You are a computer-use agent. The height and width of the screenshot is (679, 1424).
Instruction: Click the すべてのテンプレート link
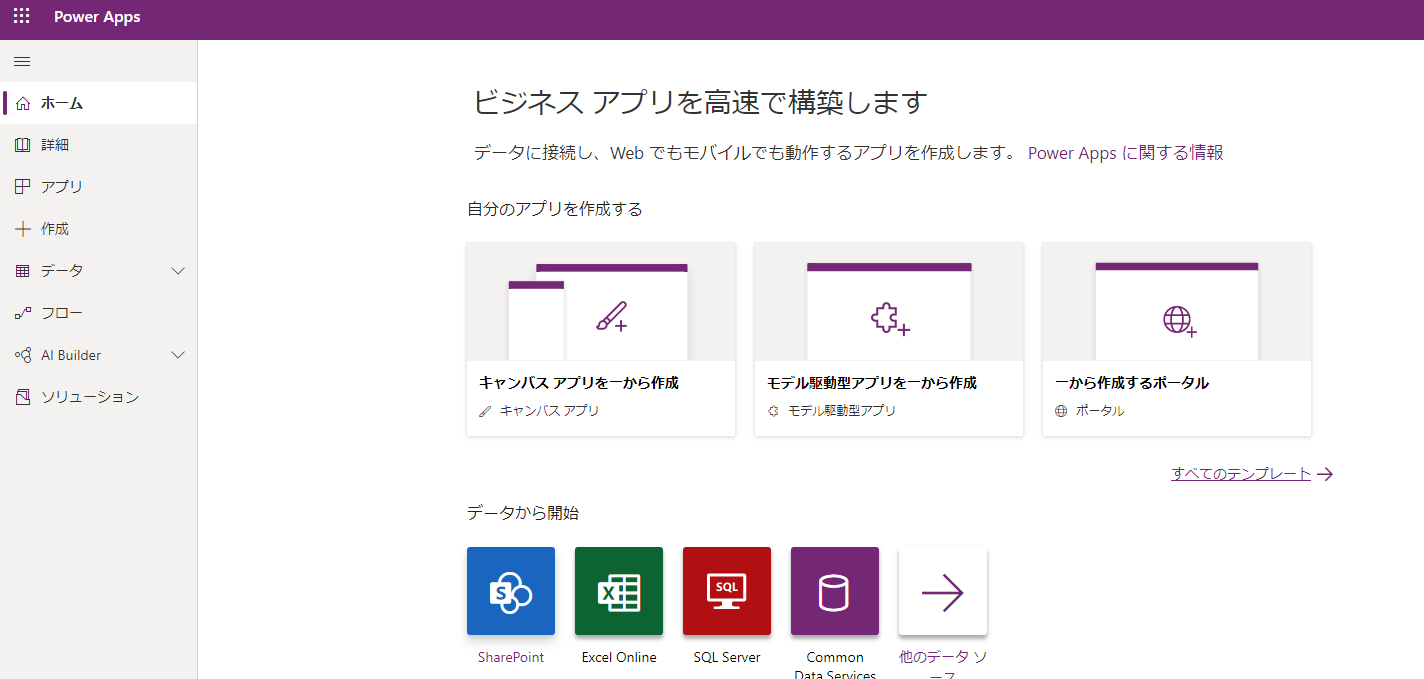pos(1240,474)
